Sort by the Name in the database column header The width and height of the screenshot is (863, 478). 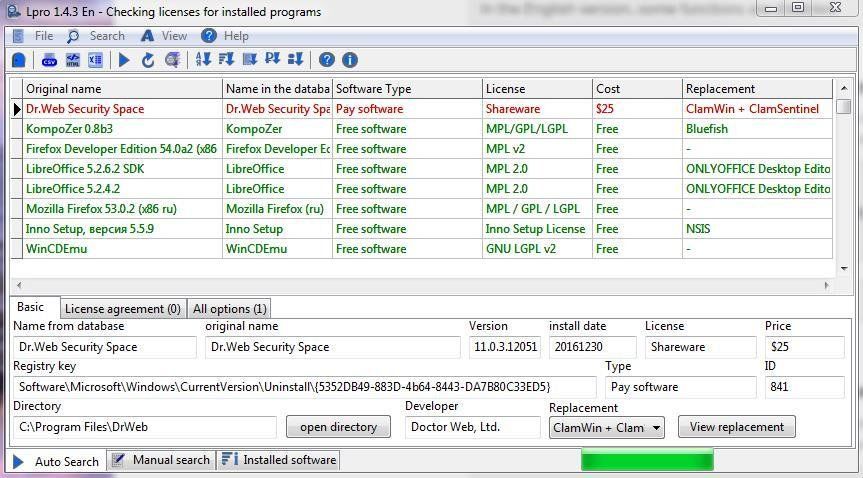[x=277, y=89]
